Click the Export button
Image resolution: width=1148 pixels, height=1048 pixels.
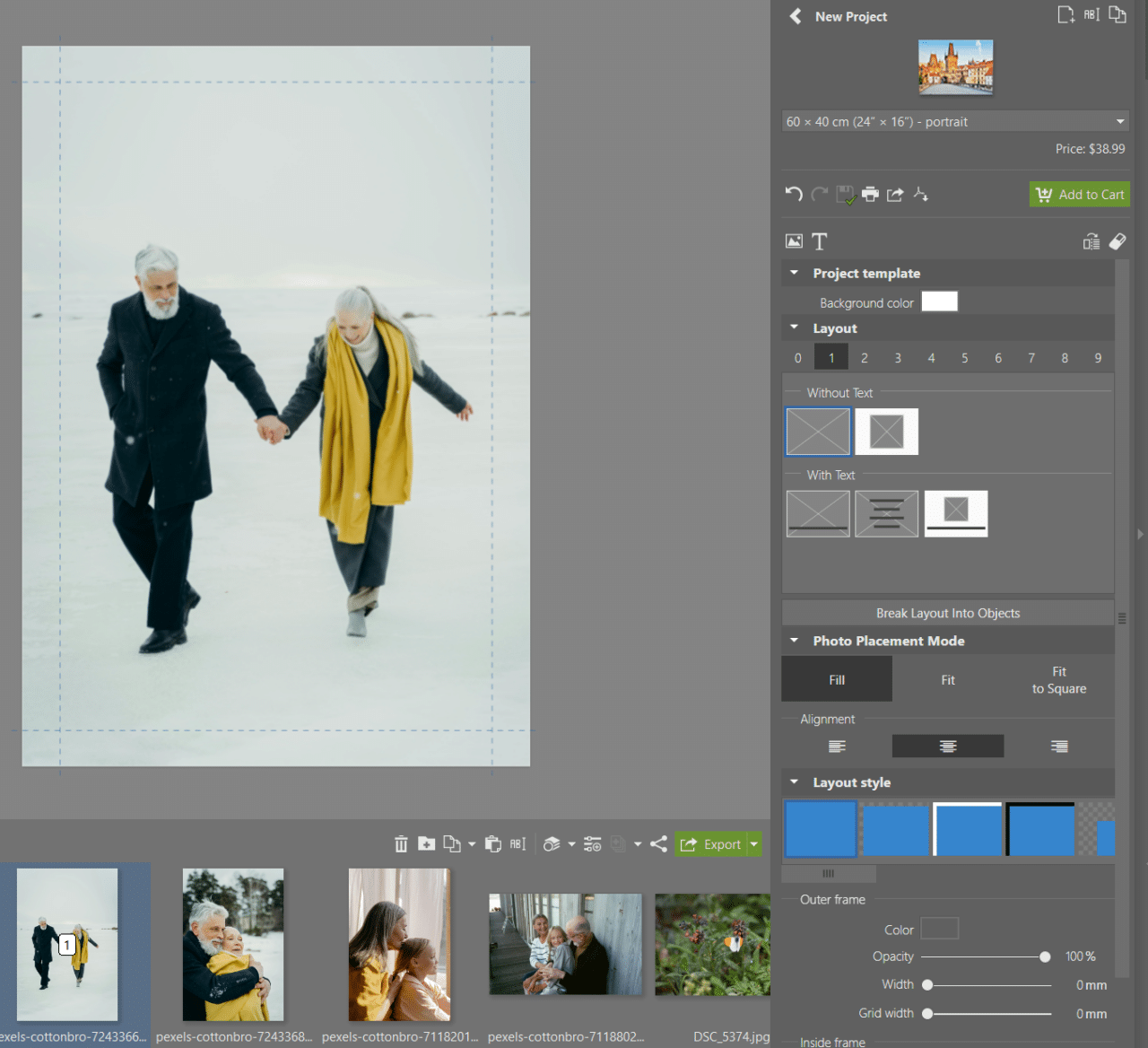(711, 844)
